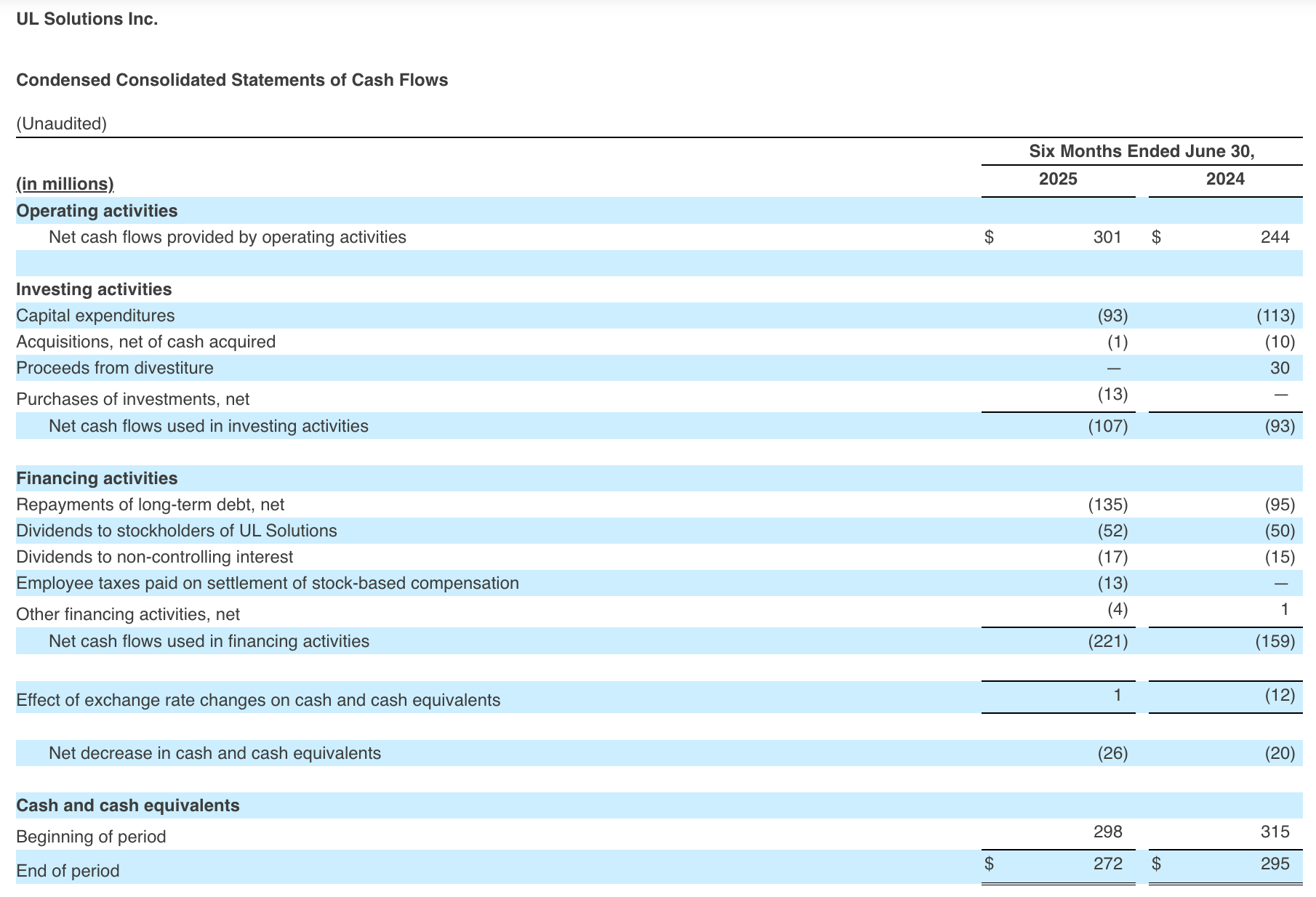Click the net decrease value (26)

(x=1112, y=753)
